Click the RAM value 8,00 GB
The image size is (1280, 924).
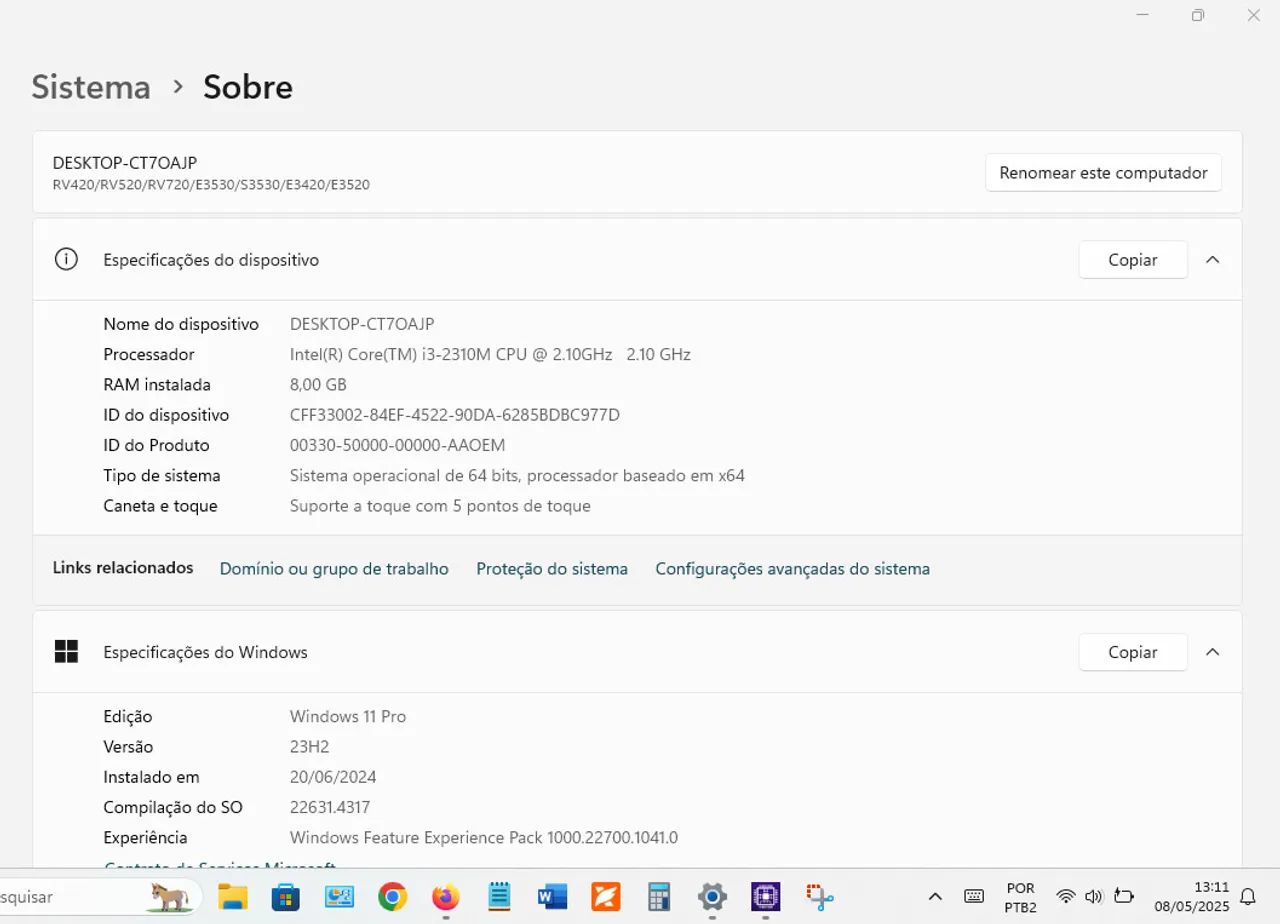click(318, 385)
